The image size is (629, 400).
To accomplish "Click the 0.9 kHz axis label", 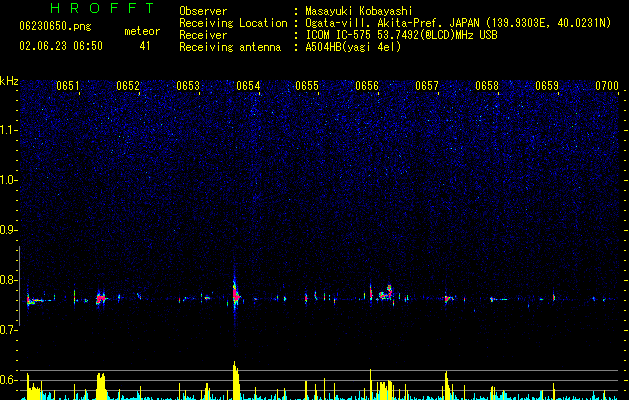I will 9,230.
